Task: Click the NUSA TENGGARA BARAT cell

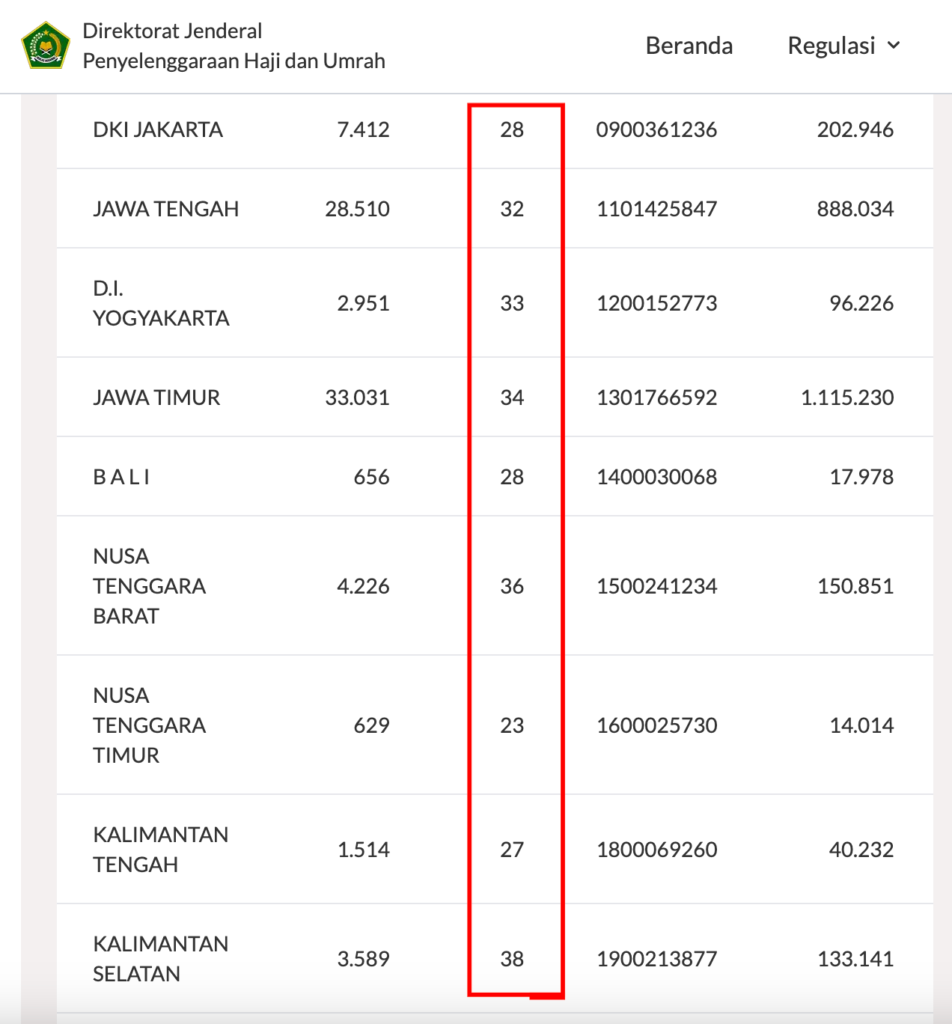Action: 149,586
